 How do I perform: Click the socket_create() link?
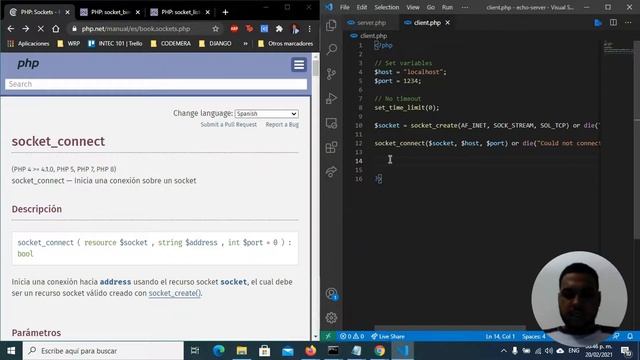[x=175, y=293]
